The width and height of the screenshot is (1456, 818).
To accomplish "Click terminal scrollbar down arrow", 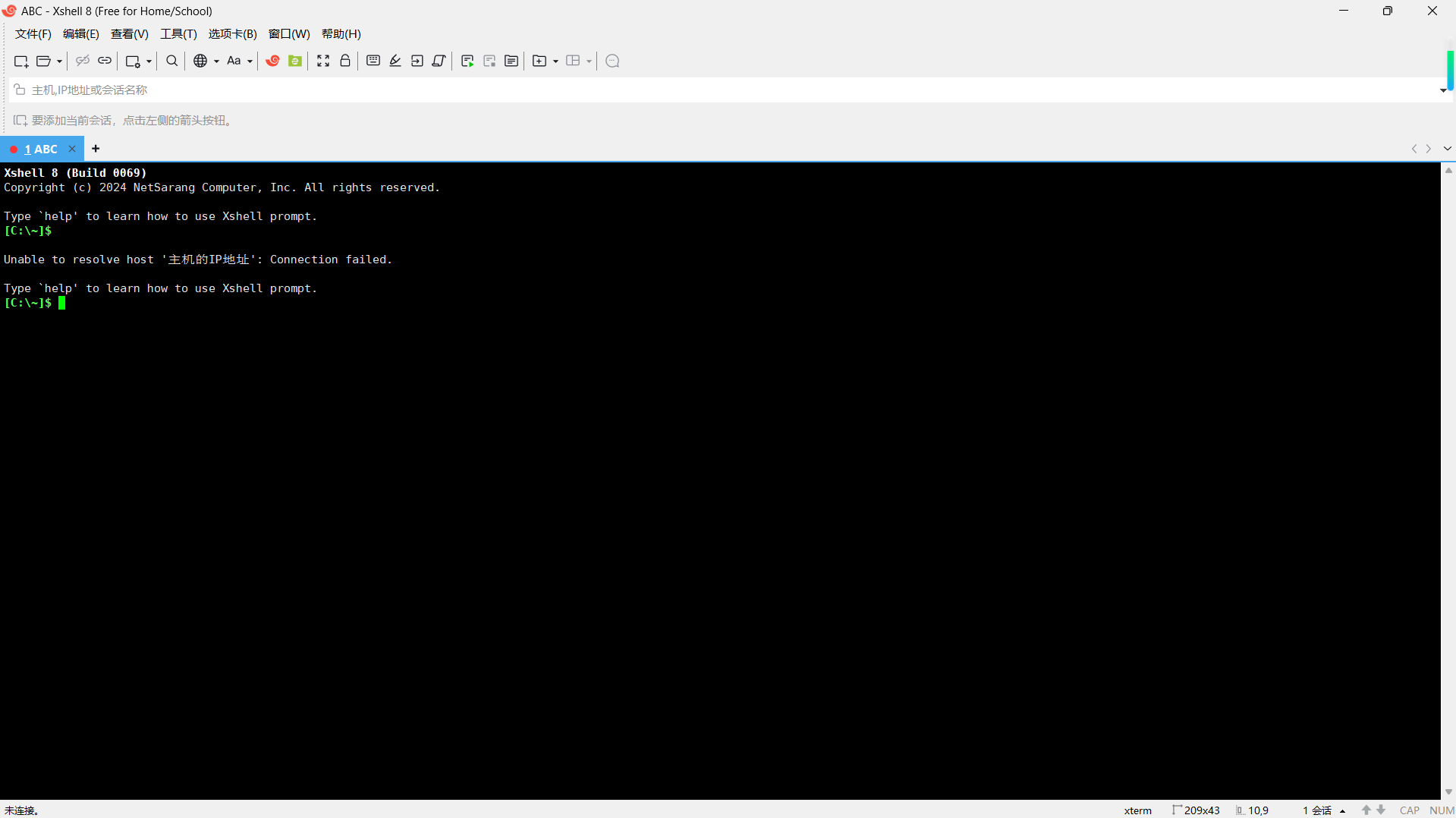I will pos(1448,792).
